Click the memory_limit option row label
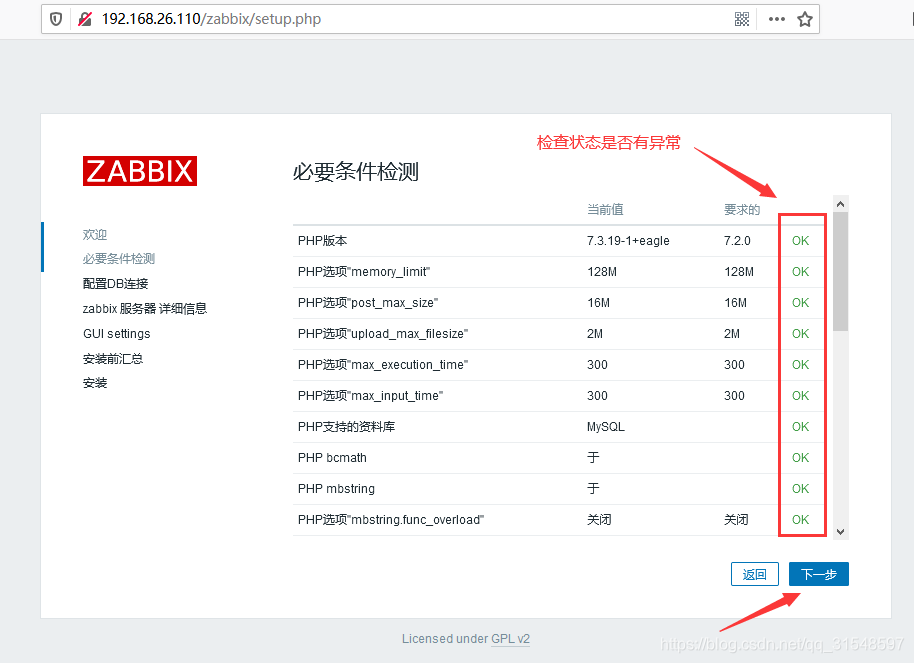 point(364,272)
